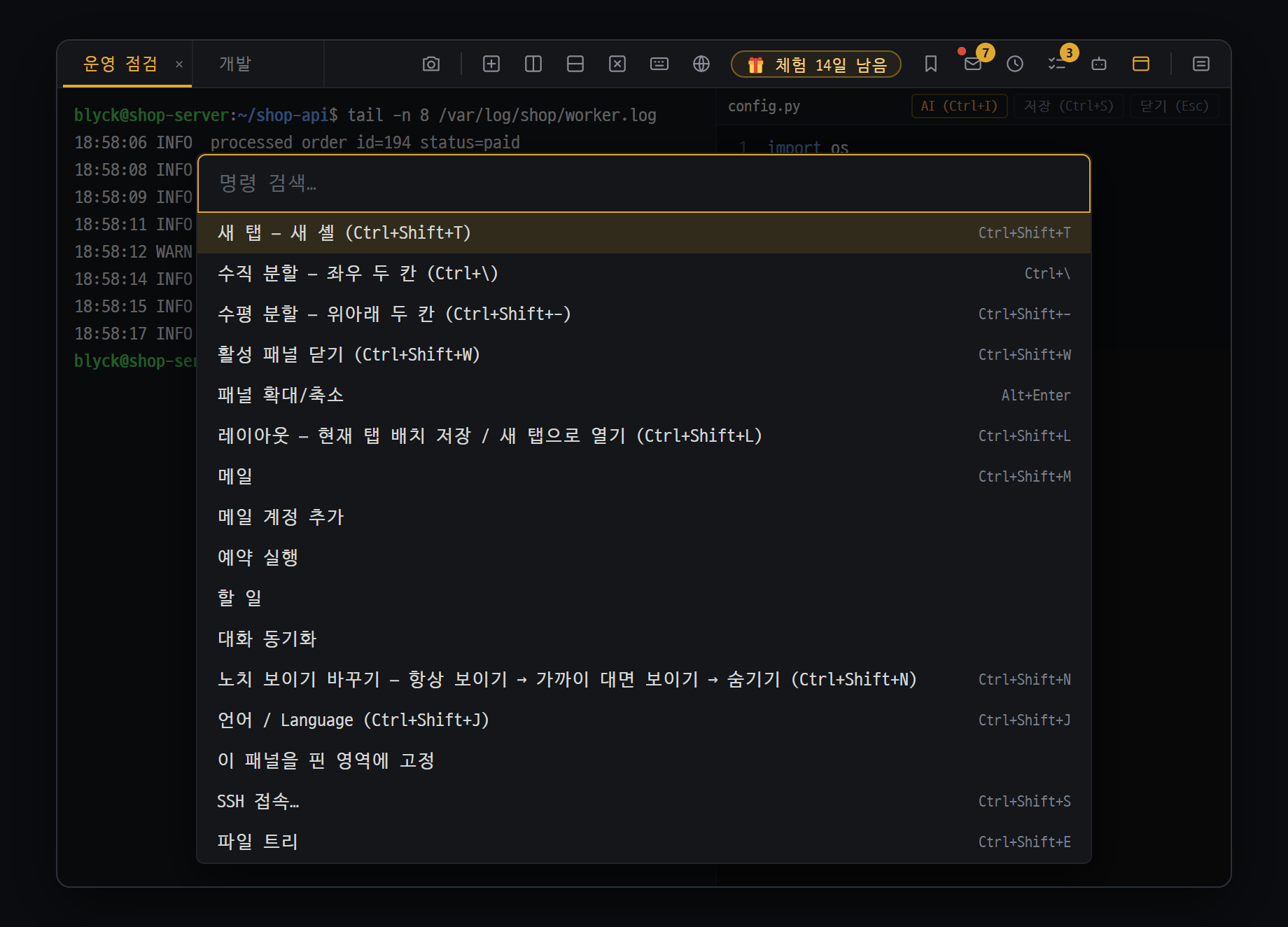Viewport: 1288px width, 927px height.
Task: Click the horizontal split icon
Action: click(x=575, y=64)
